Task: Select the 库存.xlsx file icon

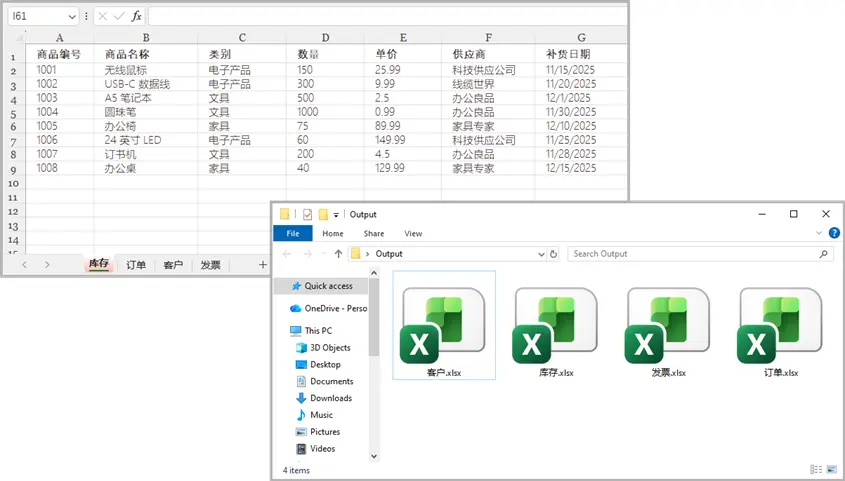Action: [x=556, y=325]
